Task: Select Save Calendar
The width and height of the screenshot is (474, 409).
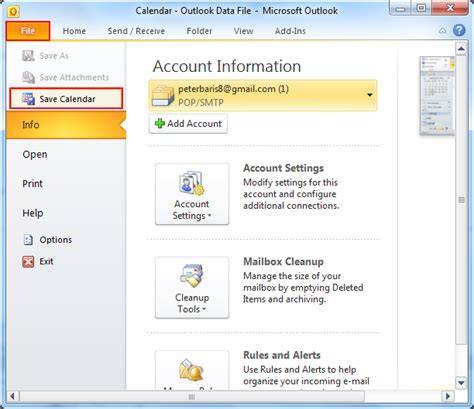Action: (66, 99)
